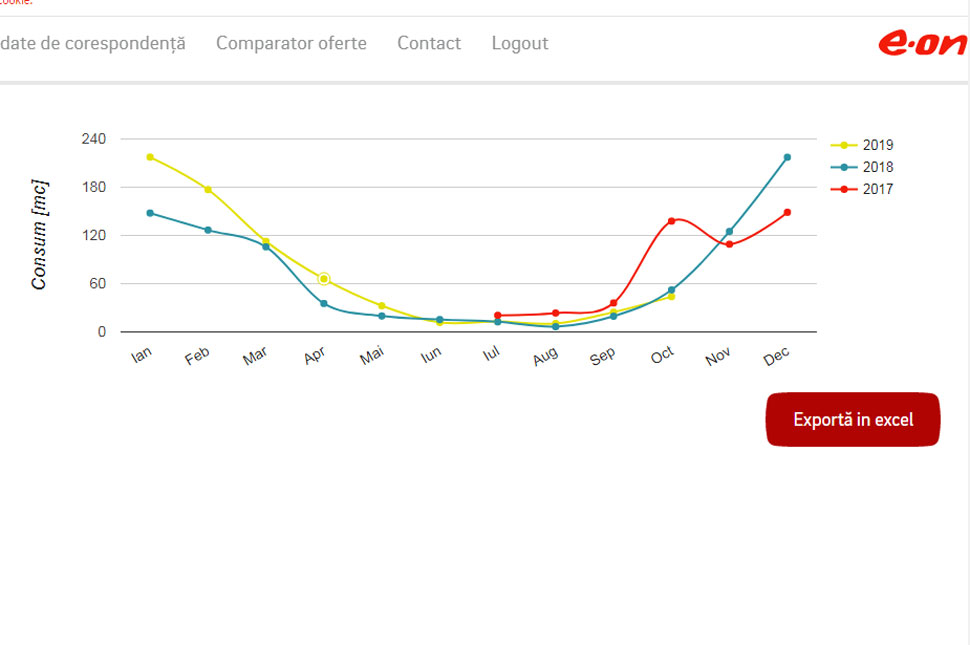Click the 2018 February data point
Screen dimensions: 970x645
pos(208,230)
